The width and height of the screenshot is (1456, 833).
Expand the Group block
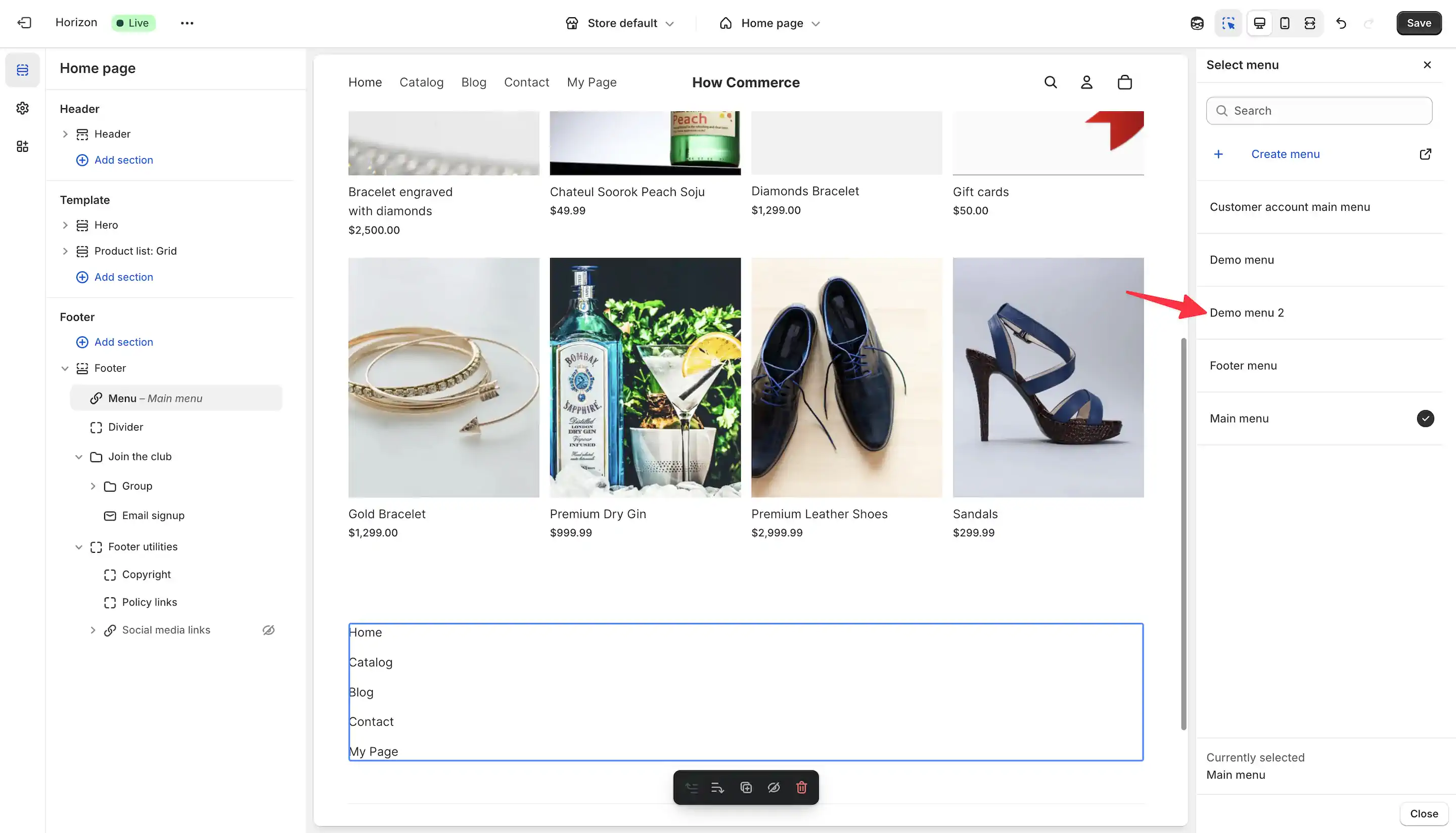(x=93, y=487)
